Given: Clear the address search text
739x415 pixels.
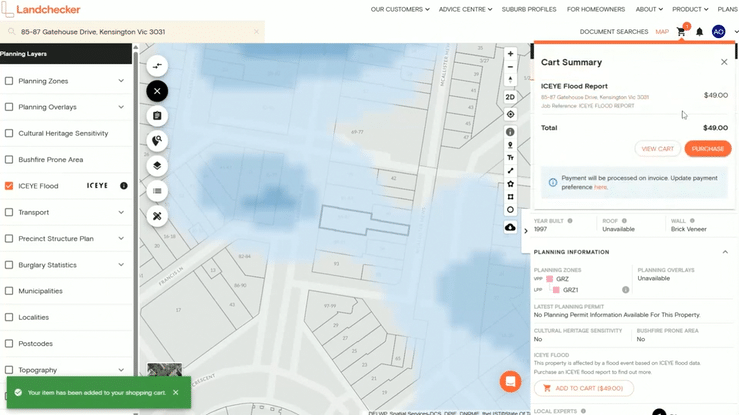Looking at the screenshot, I should pyautogui.click(x=256, y=32).
